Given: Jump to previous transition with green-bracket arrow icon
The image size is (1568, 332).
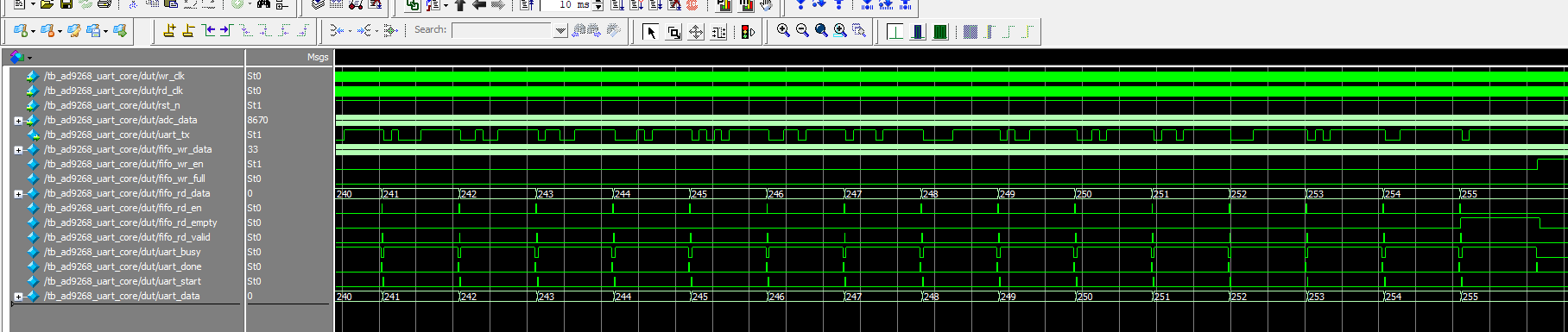Looking at the screenshot, I should 208,31.
